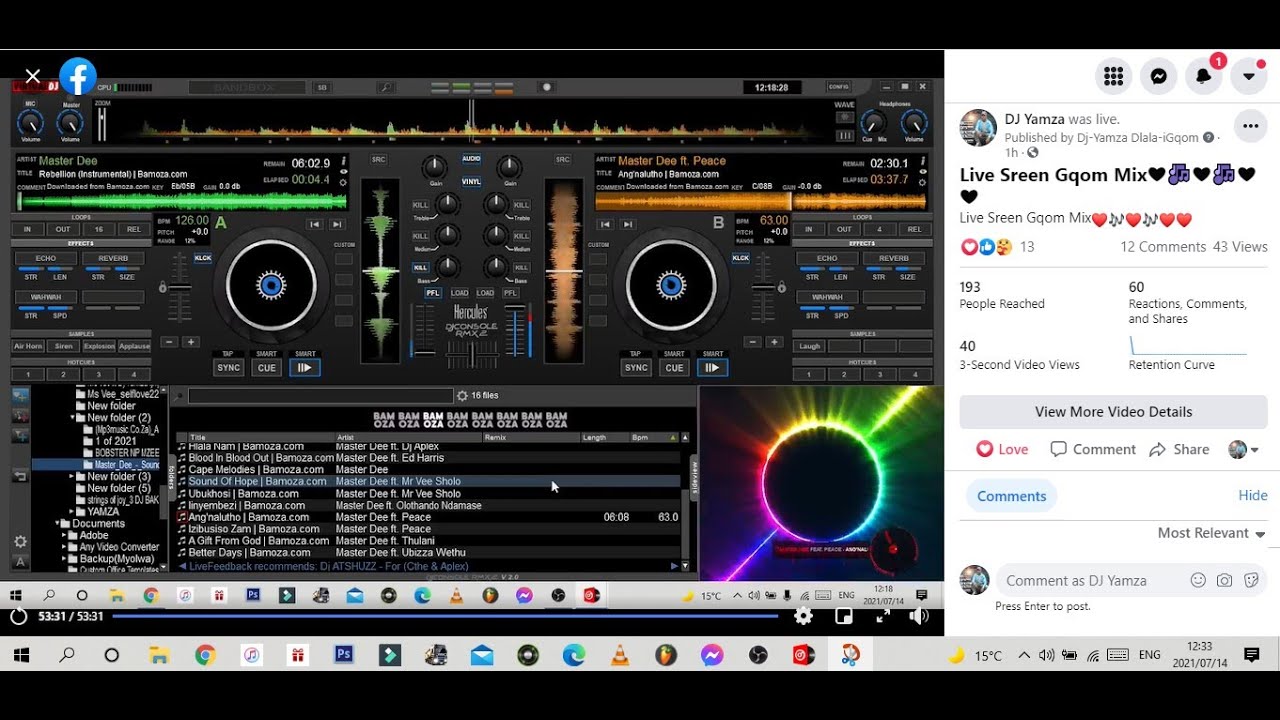Open the Dj-Yamza Dlala-iGqom publisher link

[x=1137, y=138]
